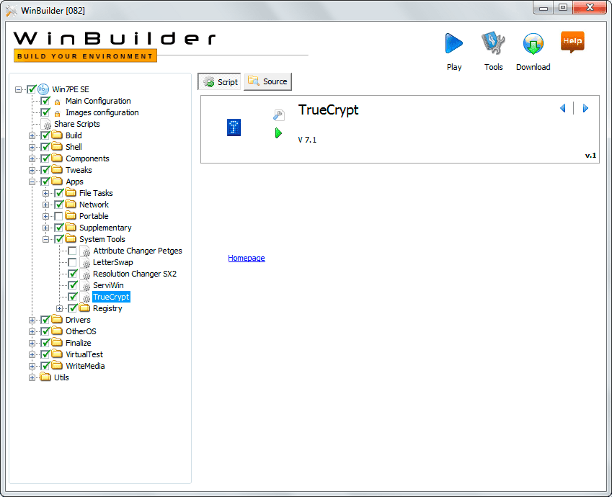Click the Main Configuration lock icon

tap(57, 102)
